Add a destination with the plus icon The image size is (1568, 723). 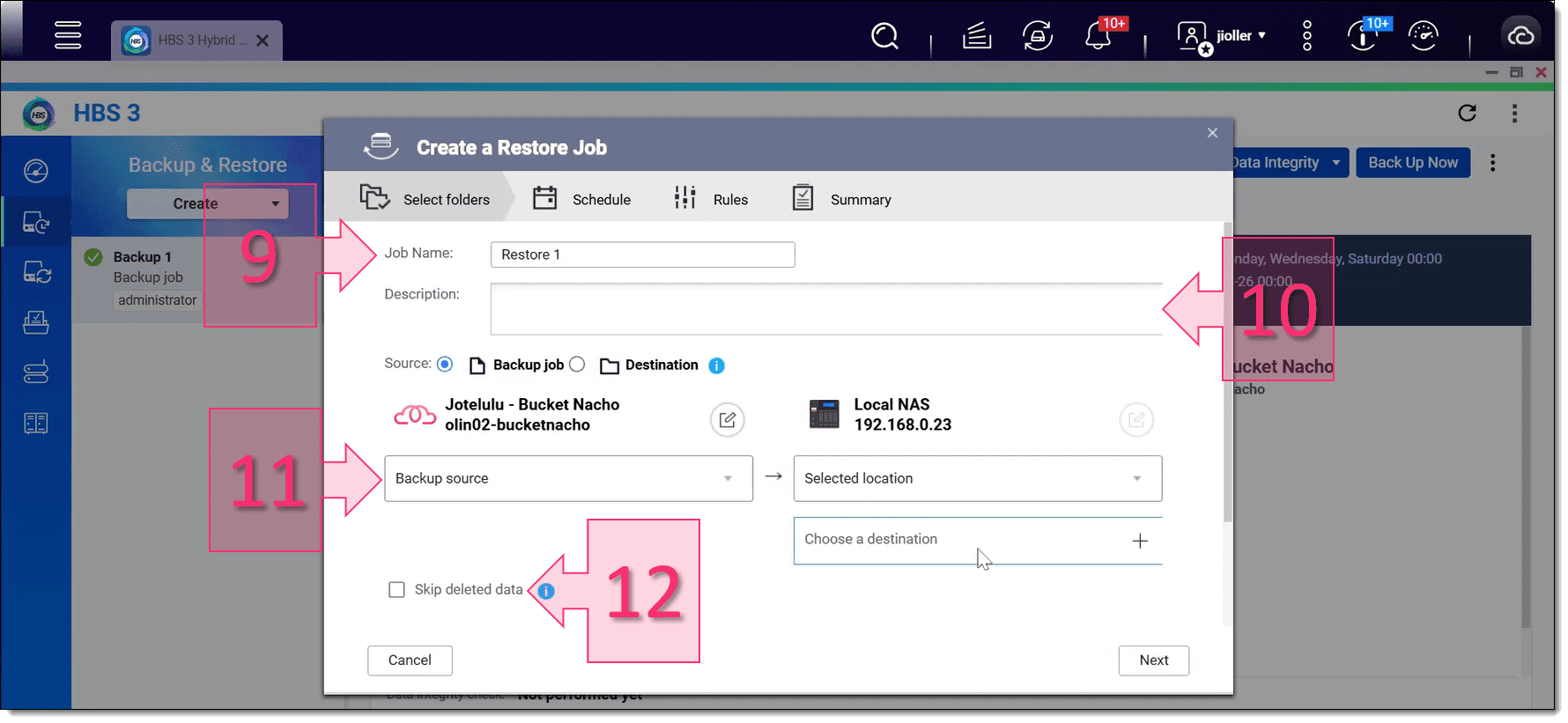click(x=1139, y=541)
